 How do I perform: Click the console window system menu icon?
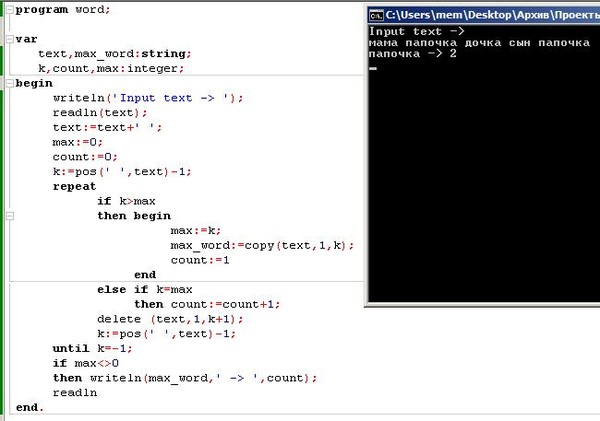[376, 14]
